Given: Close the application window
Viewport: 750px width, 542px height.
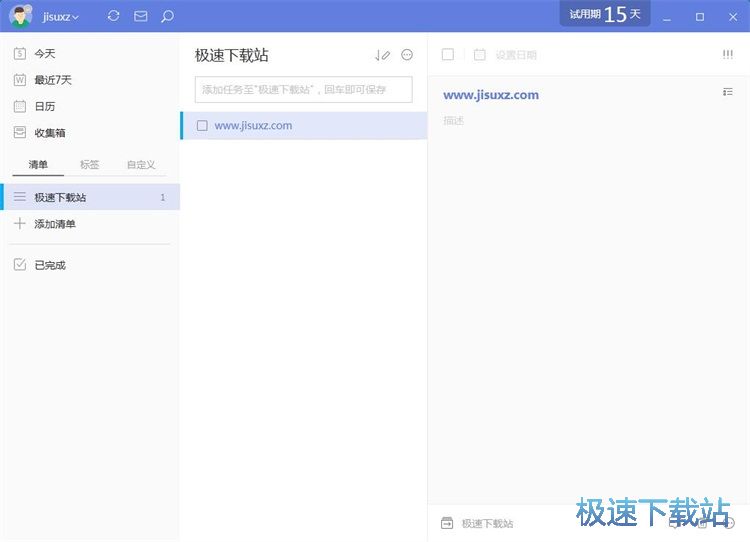Looking at the screenshot, I should [733, 17].
